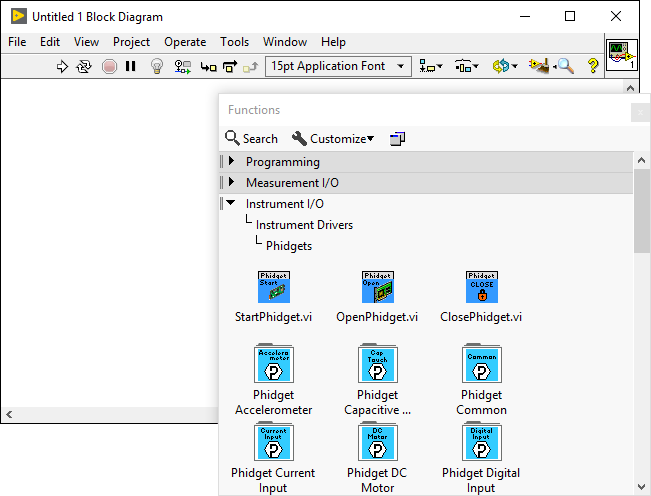Collapse the Instrument I/O category

(x=231, y=203)
